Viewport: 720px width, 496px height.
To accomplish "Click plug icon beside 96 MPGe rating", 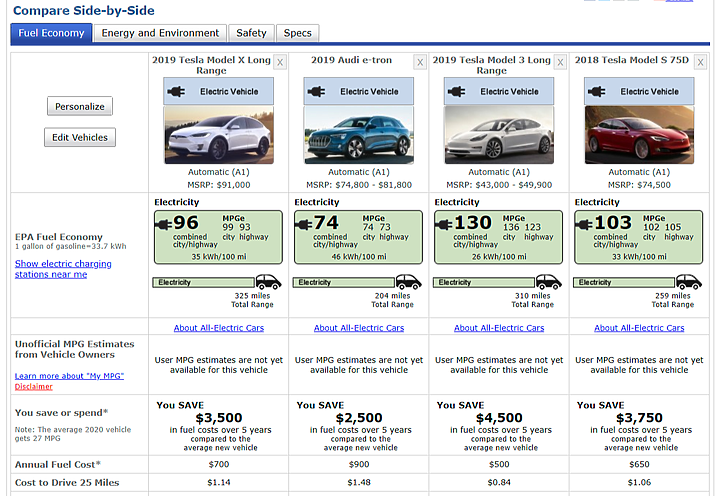I will coord(163,225).
